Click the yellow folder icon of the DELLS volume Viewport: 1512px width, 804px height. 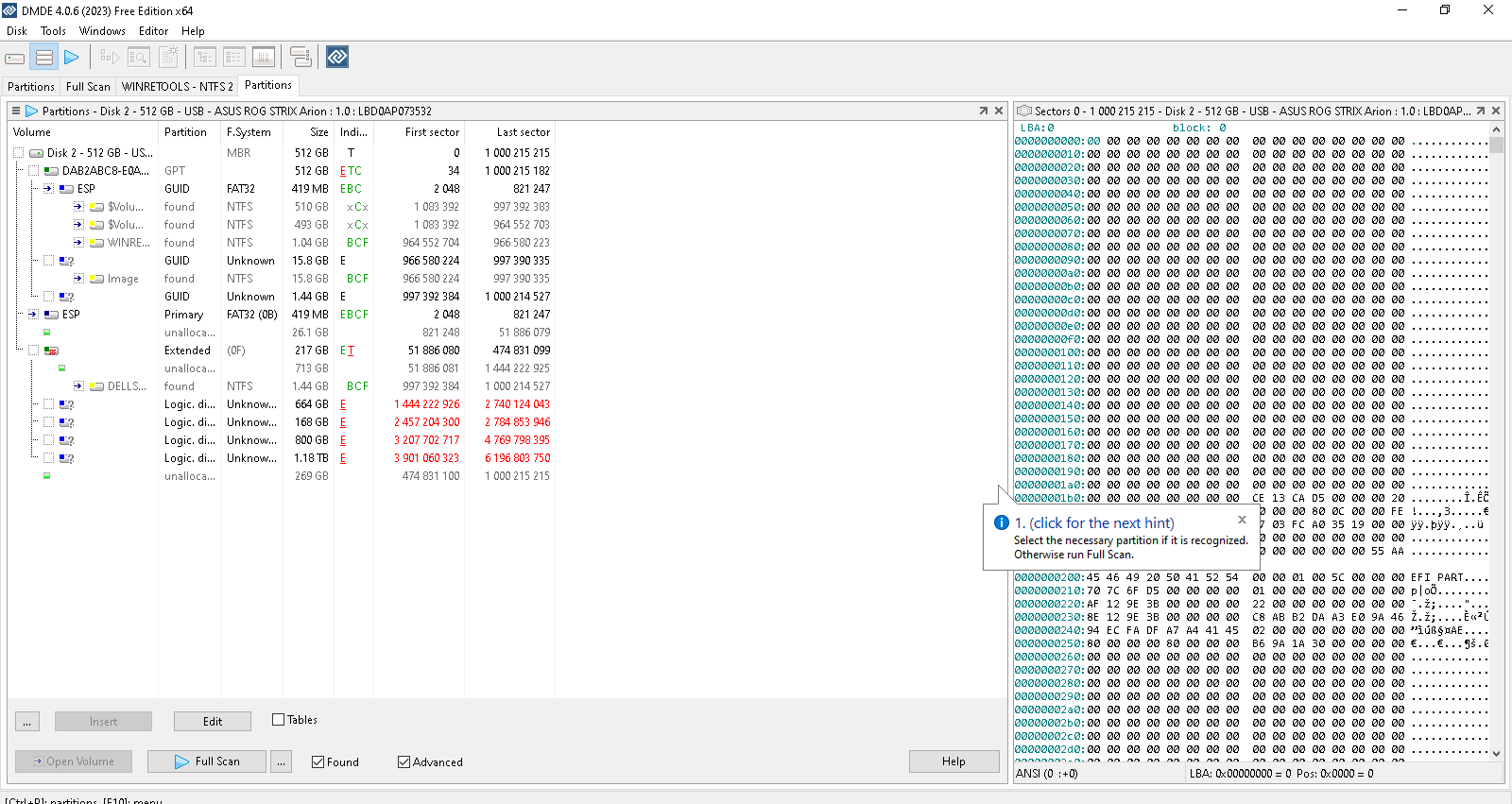(x=96, y=386)
